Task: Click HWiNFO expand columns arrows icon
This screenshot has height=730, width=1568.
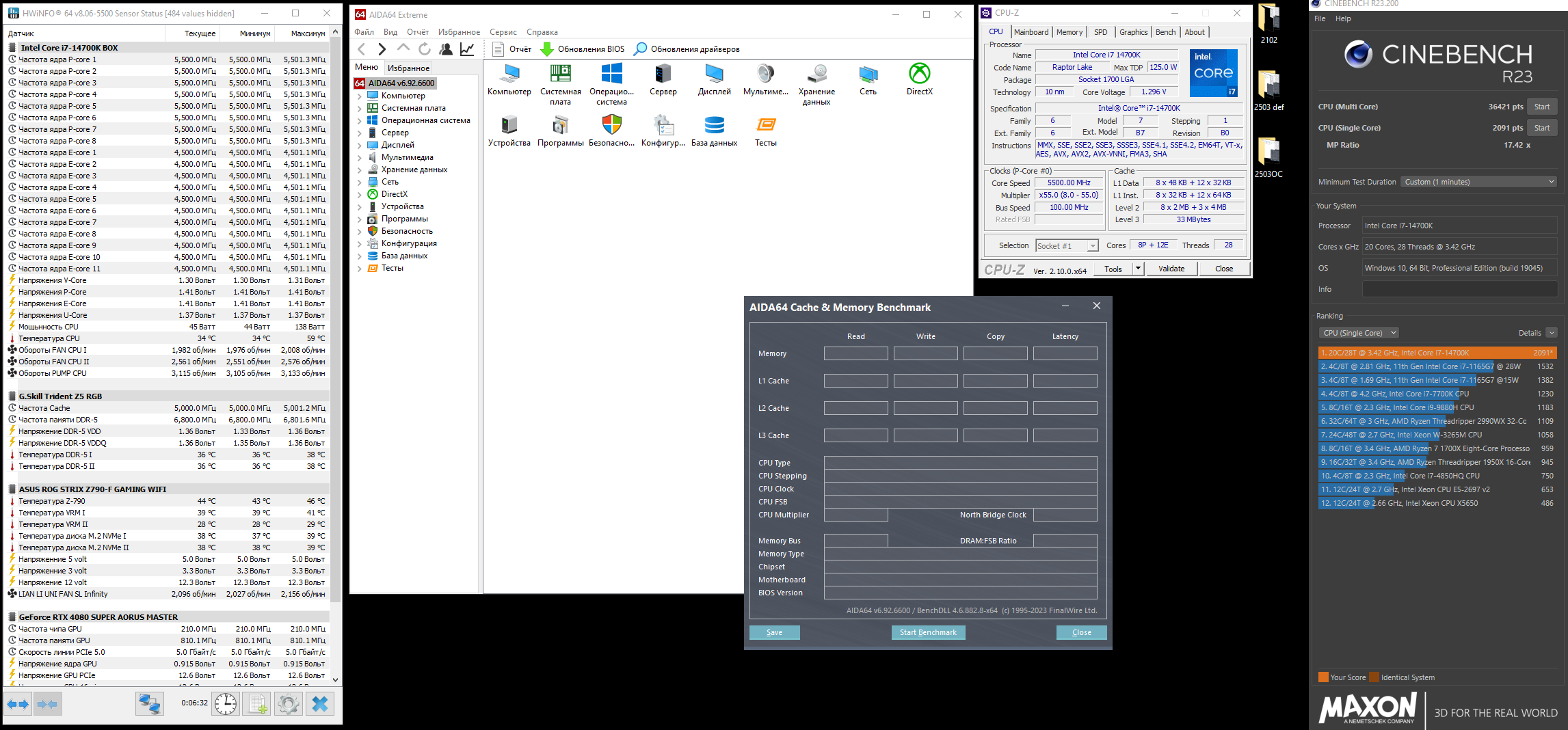Action: [x=18, y=703]
